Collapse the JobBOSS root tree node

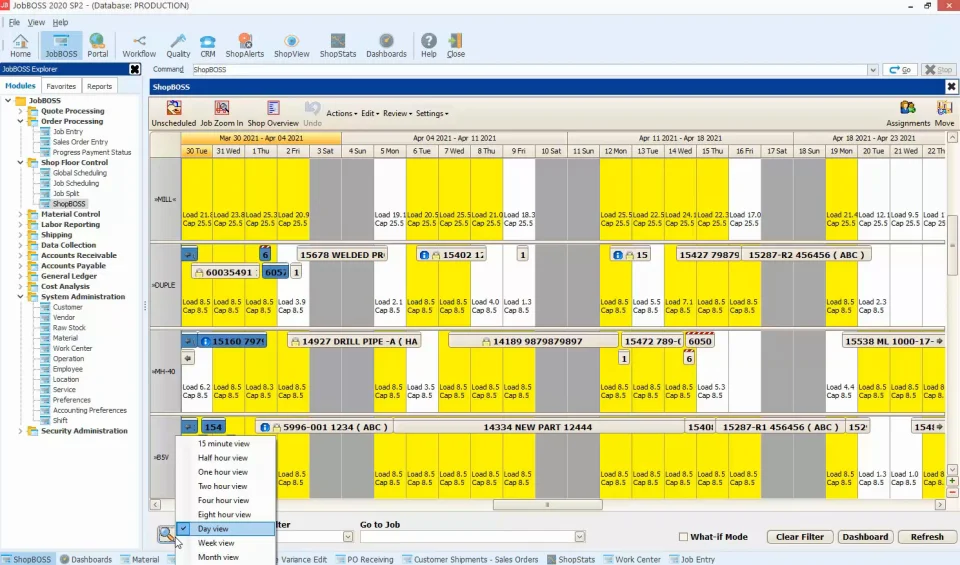(8, 100)
